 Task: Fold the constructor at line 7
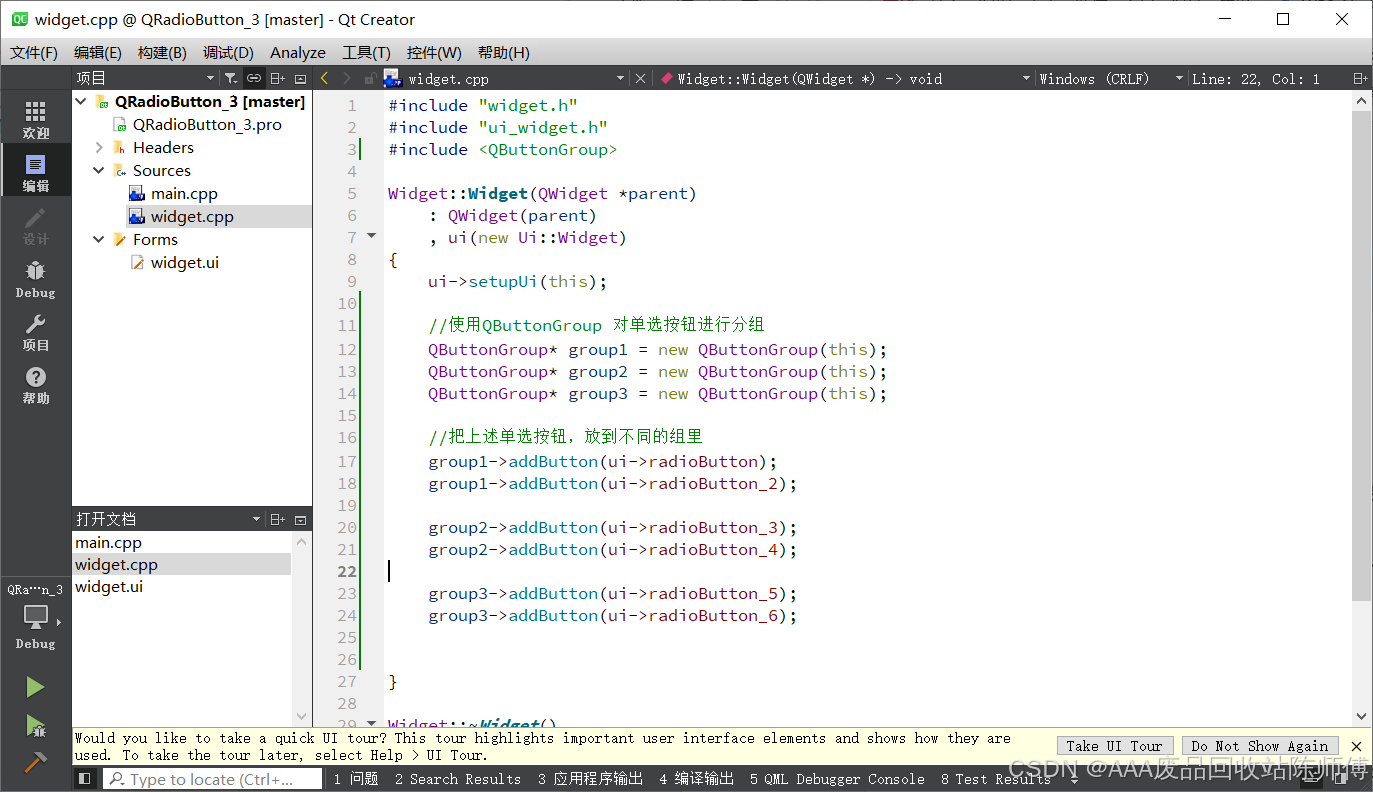tap(372, 236)
